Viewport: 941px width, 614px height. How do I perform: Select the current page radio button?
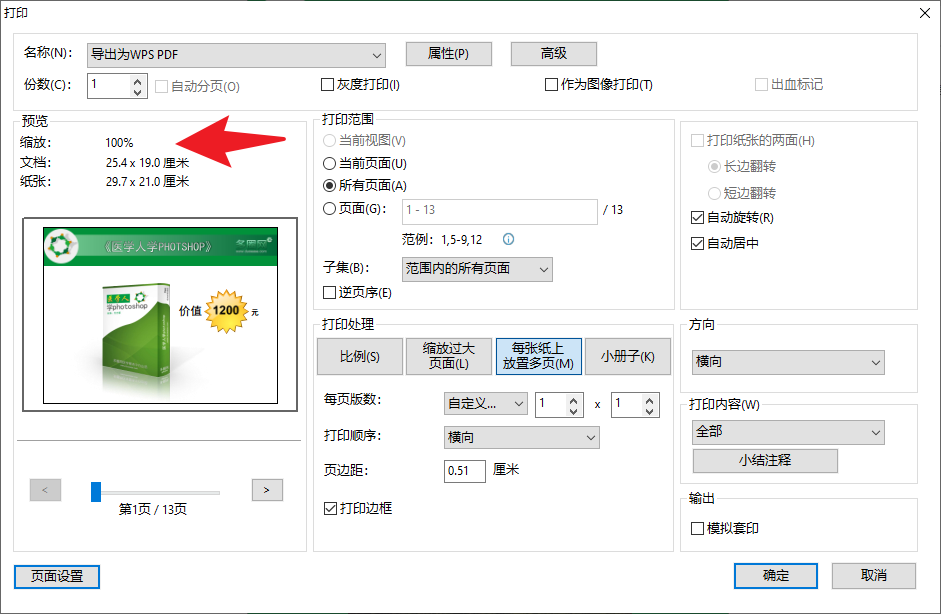(330, 163)
